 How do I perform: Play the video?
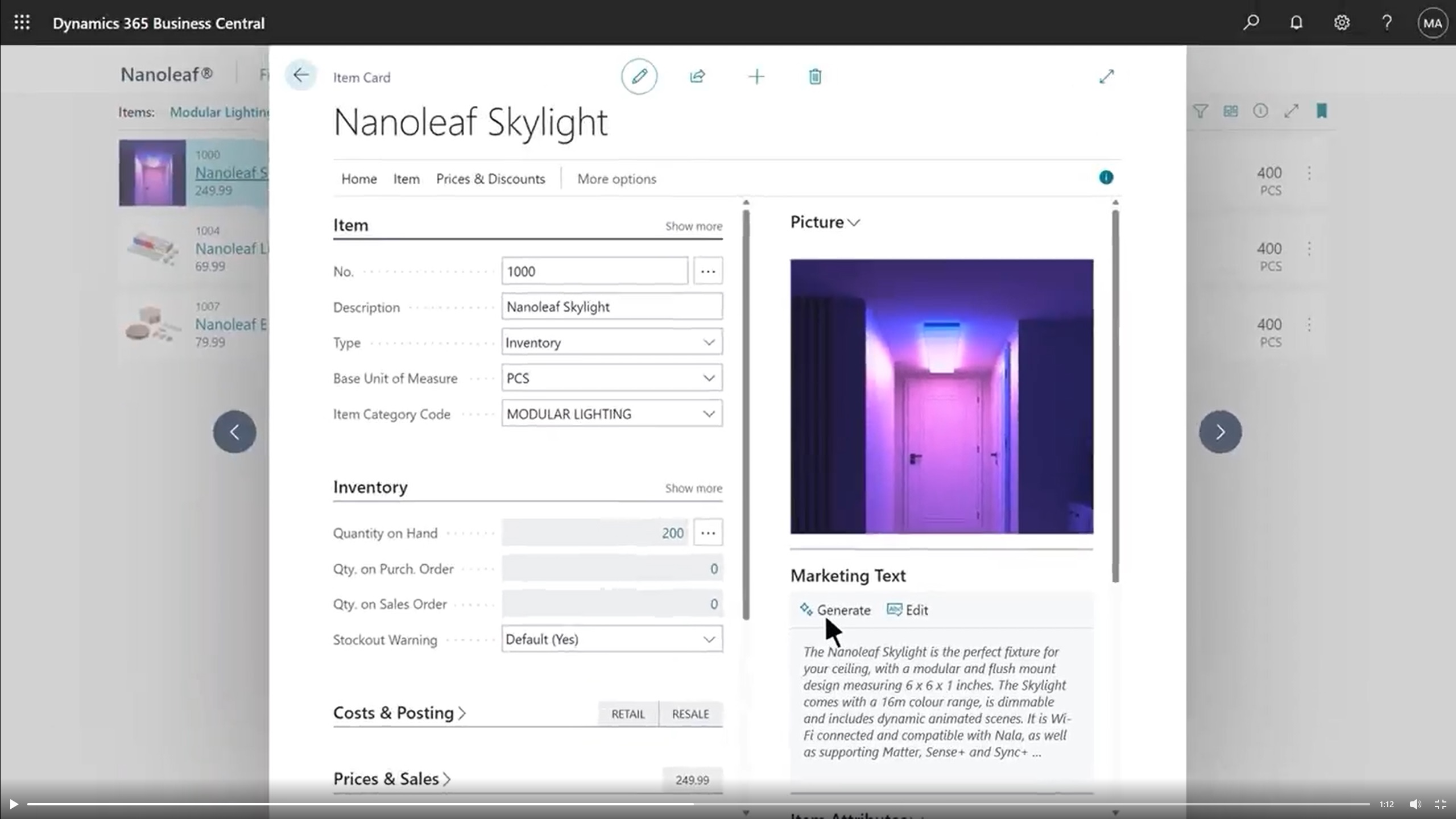[x=14, y=804]
